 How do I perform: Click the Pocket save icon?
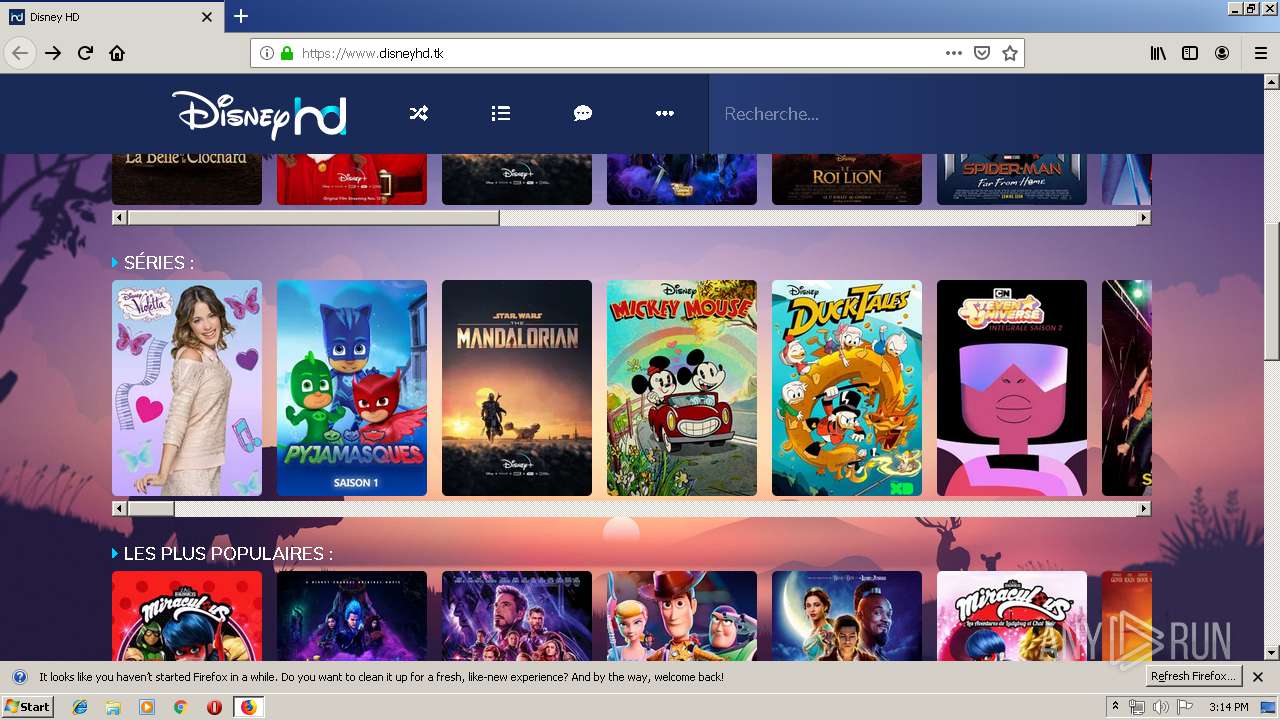click(x=982, y=53)
